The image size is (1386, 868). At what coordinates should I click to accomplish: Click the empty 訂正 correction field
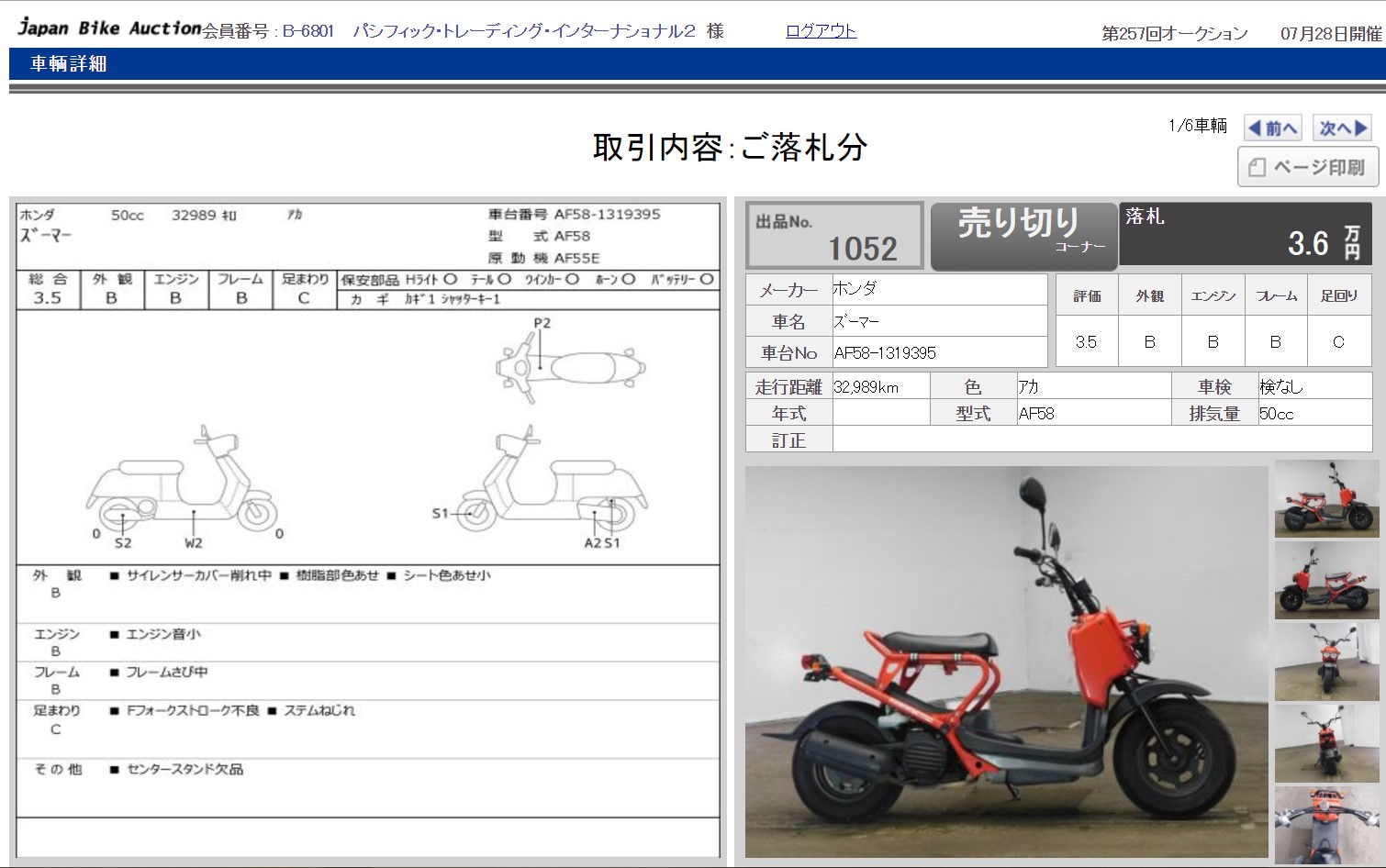coord(1101,440)
